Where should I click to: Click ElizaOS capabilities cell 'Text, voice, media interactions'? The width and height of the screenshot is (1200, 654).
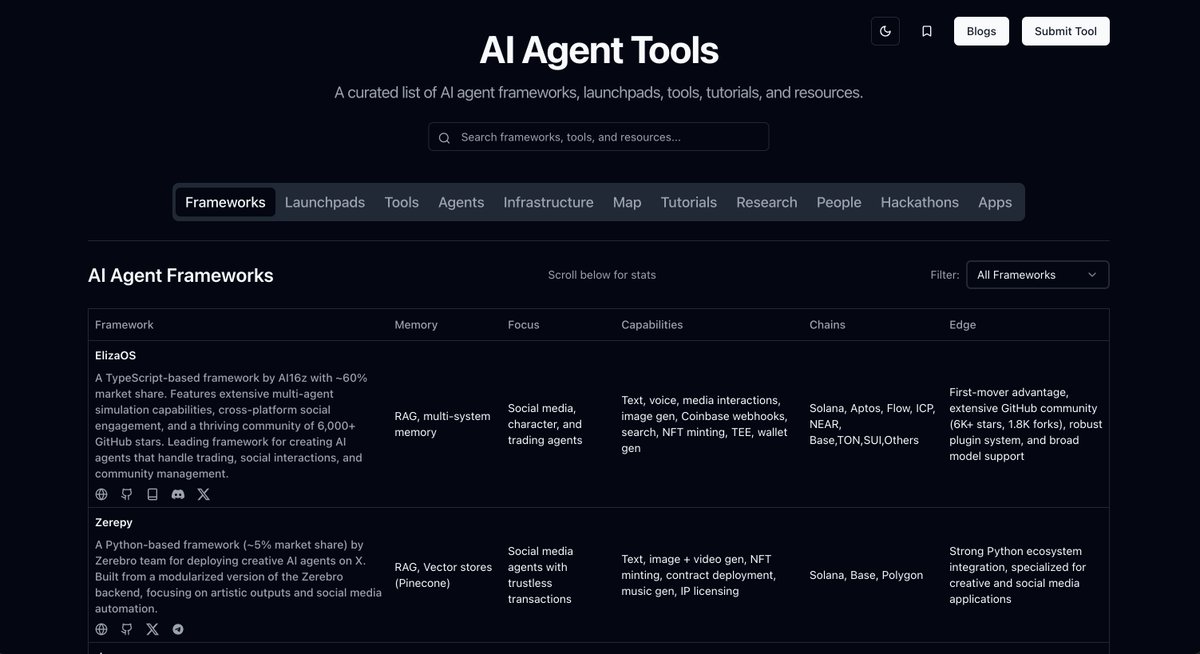click(705, 424)
